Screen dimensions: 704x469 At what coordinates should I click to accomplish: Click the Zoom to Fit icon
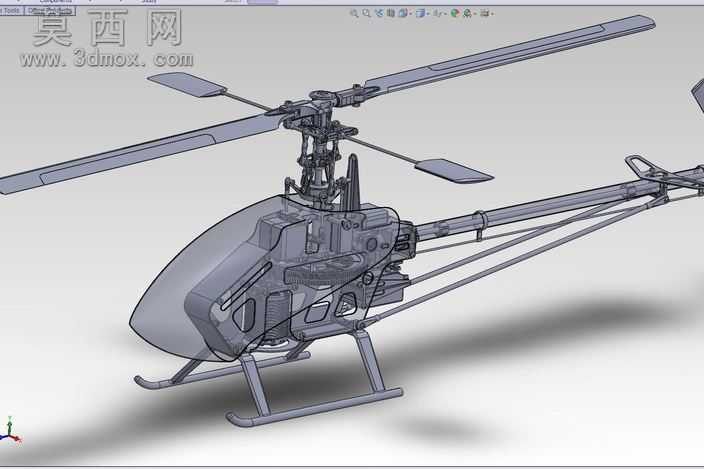click(x=354, y=13)
